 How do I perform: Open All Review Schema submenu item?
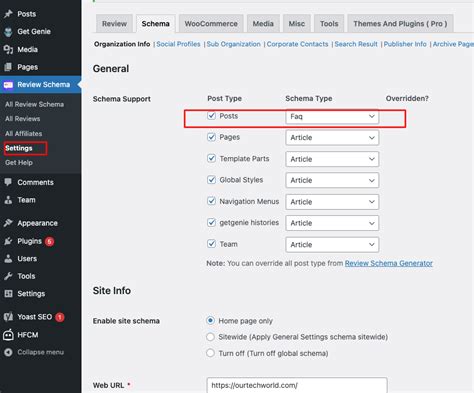[x=34, y=104]
